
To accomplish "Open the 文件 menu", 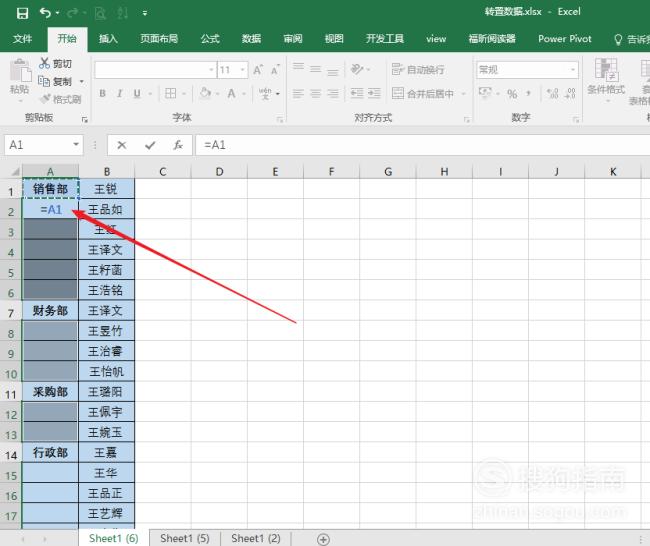I will click(x=22, y=39).
